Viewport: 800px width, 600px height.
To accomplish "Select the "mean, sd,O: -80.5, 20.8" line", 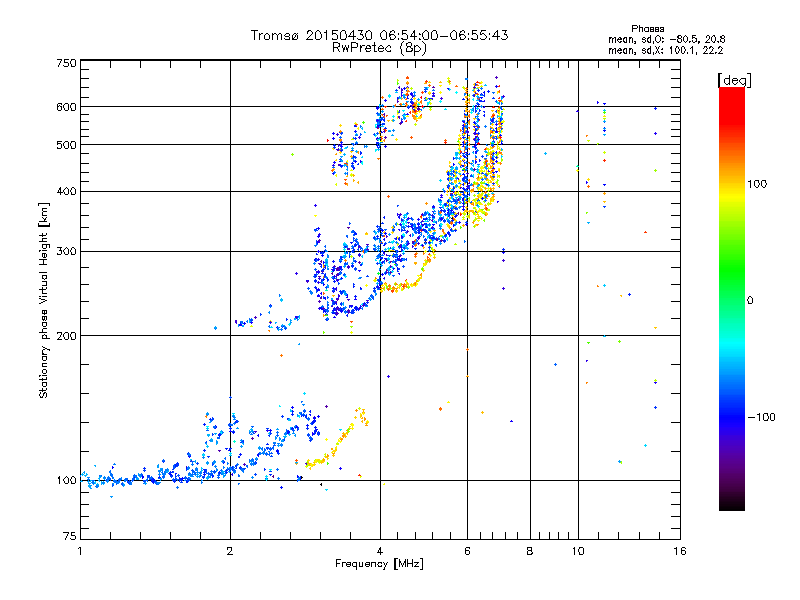I will (667, 39).
